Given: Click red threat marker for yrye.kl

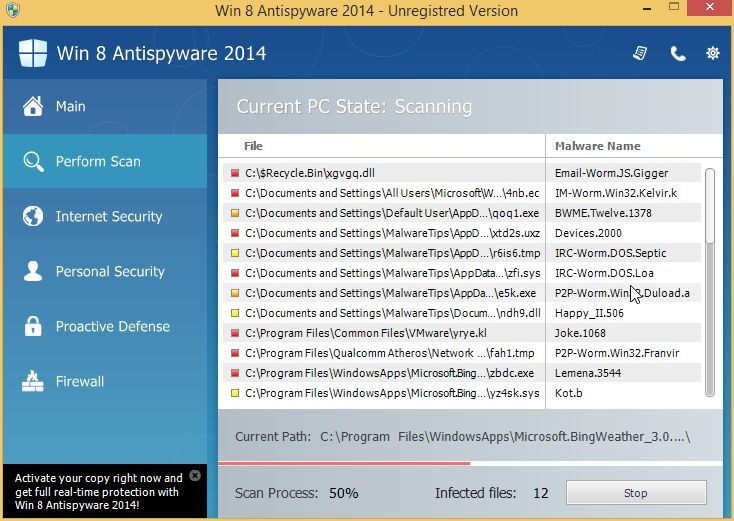Looking at the screenshot, I should tap(235, 333).
